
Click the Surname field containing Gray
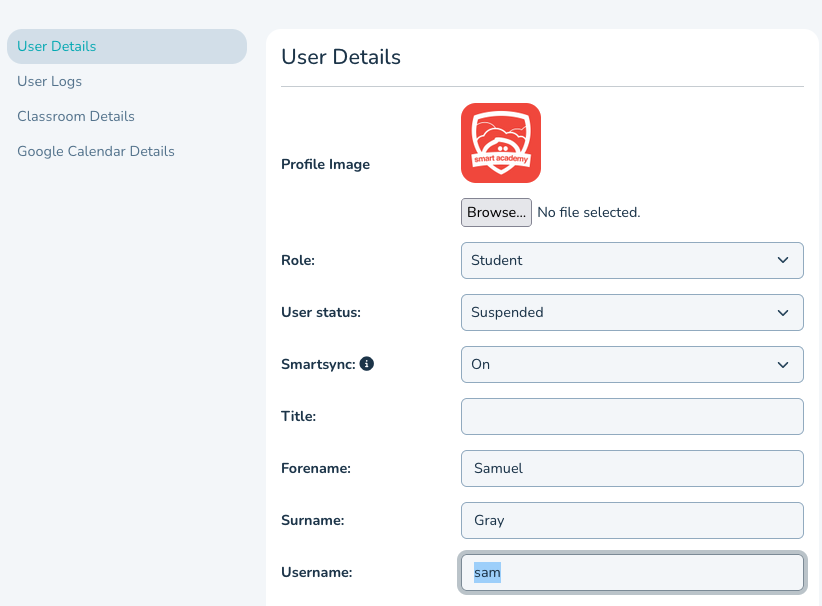pyautogui.click(x=632, y=520)
